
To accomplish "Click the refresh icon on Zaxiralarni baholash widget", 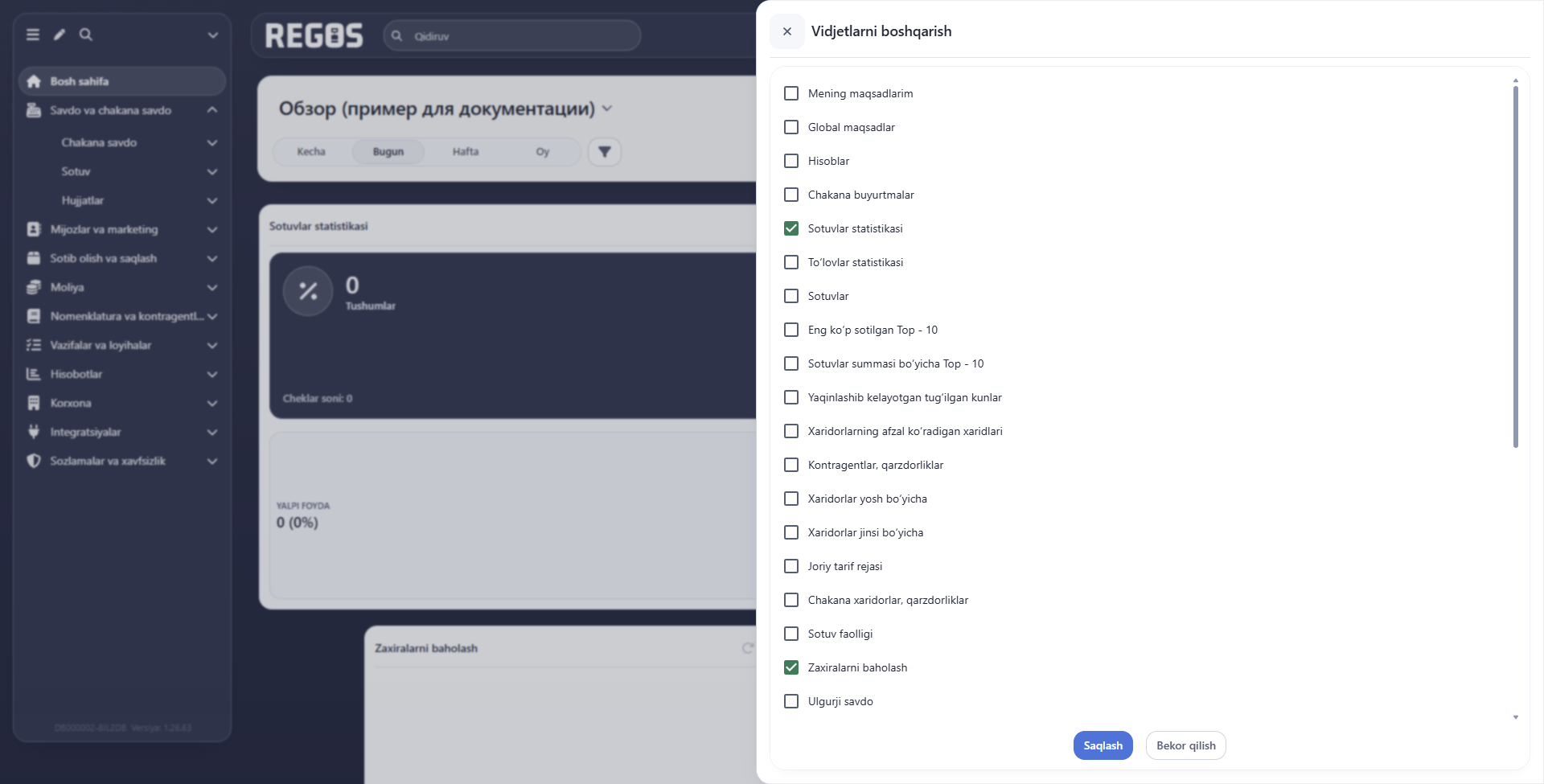I will (x=748, y=648).
